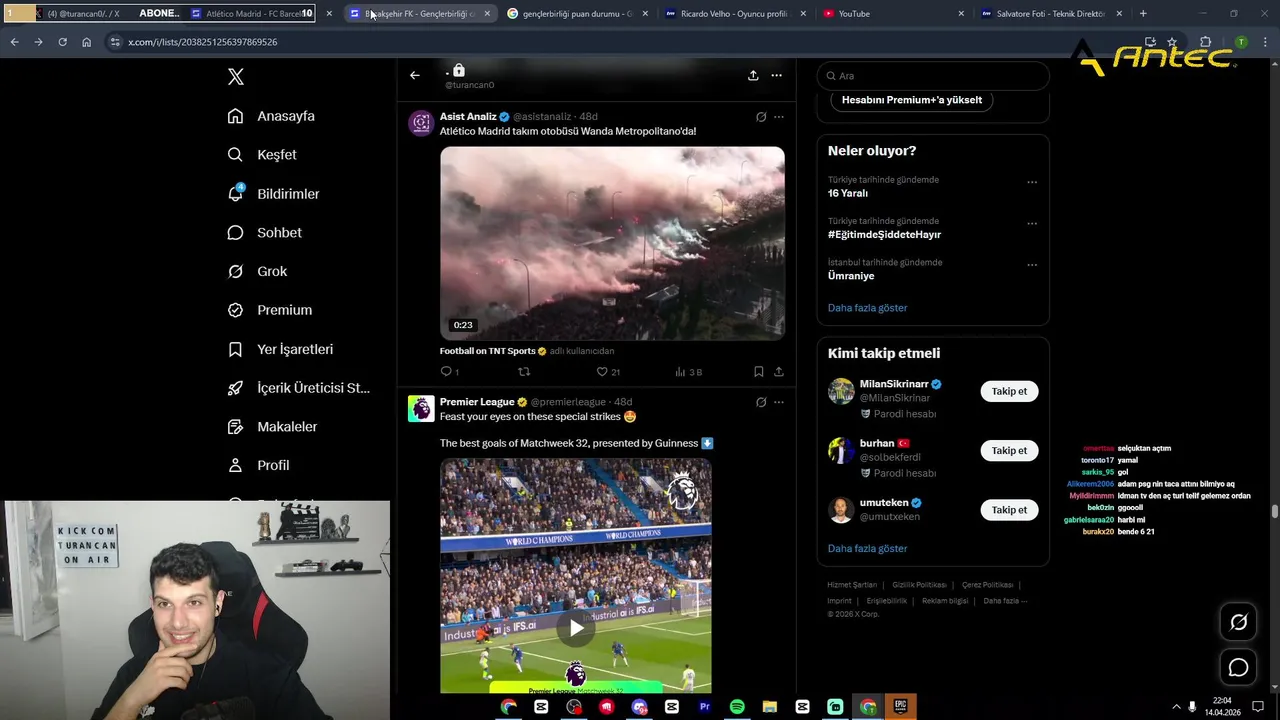Open İçerik Üreticisi Stüdyosu in sidebar
Image resolution: width=1280 pixels, height=720 pixels.
pos(298,388)
